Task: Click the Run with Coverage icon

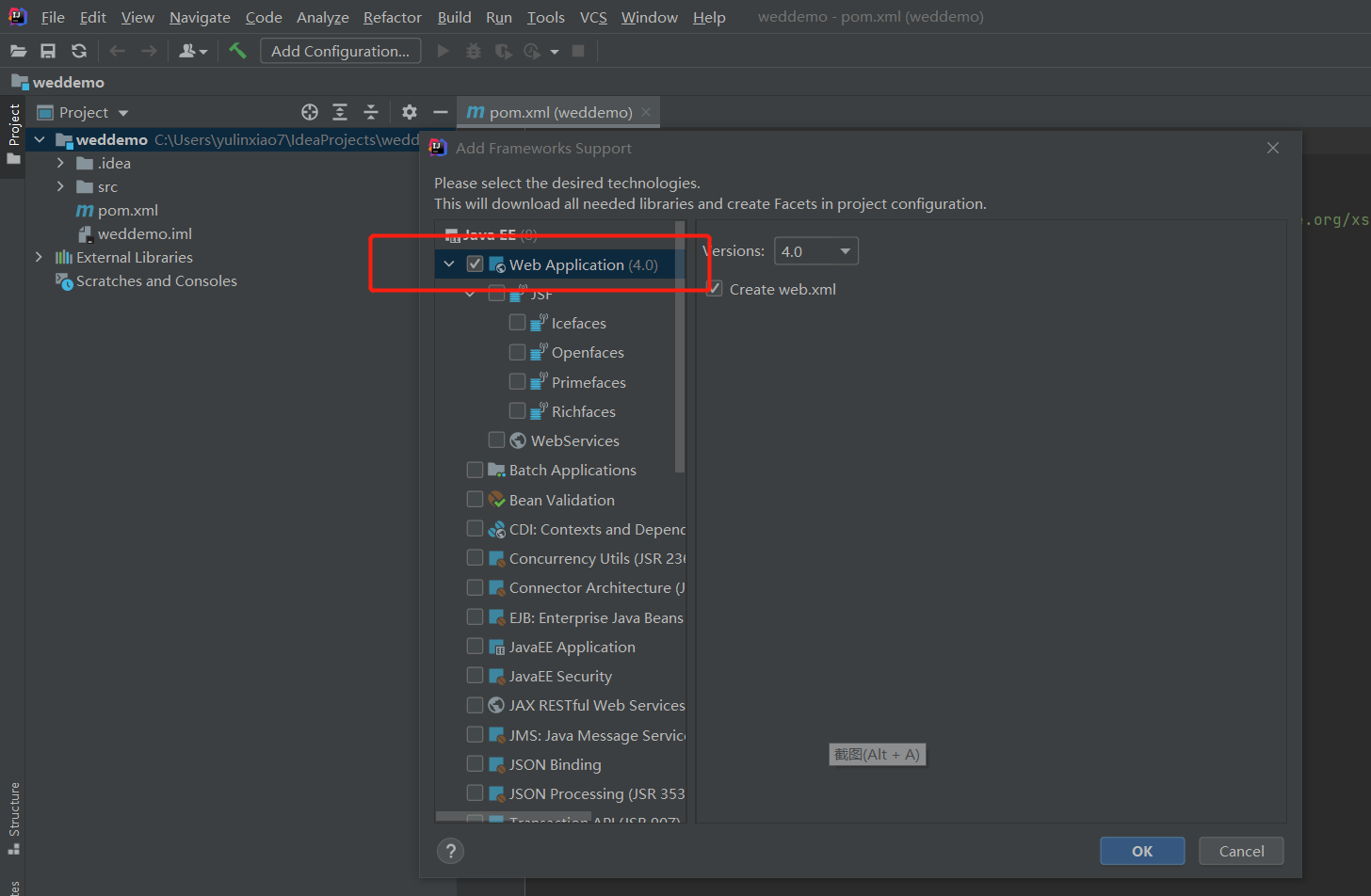Action: point(504,51)
